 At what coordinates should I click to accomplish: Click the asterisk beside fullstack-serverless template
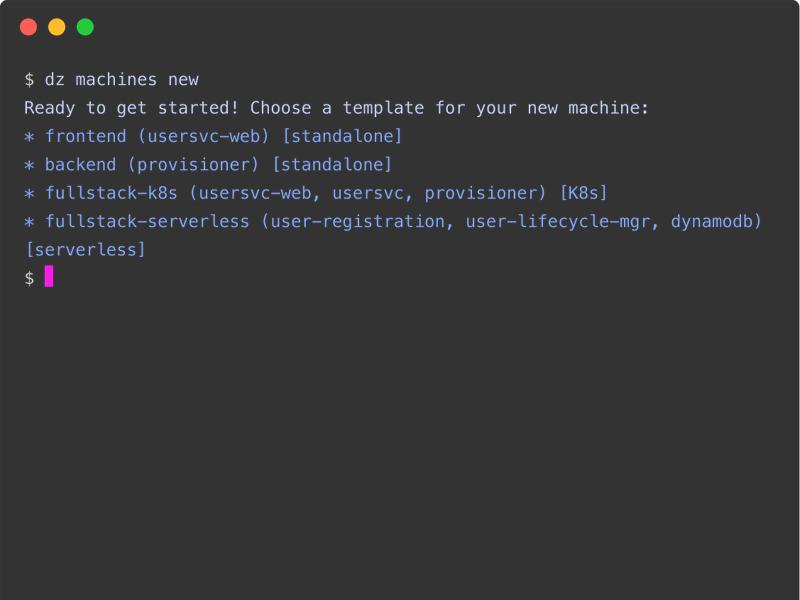point(29,221)
